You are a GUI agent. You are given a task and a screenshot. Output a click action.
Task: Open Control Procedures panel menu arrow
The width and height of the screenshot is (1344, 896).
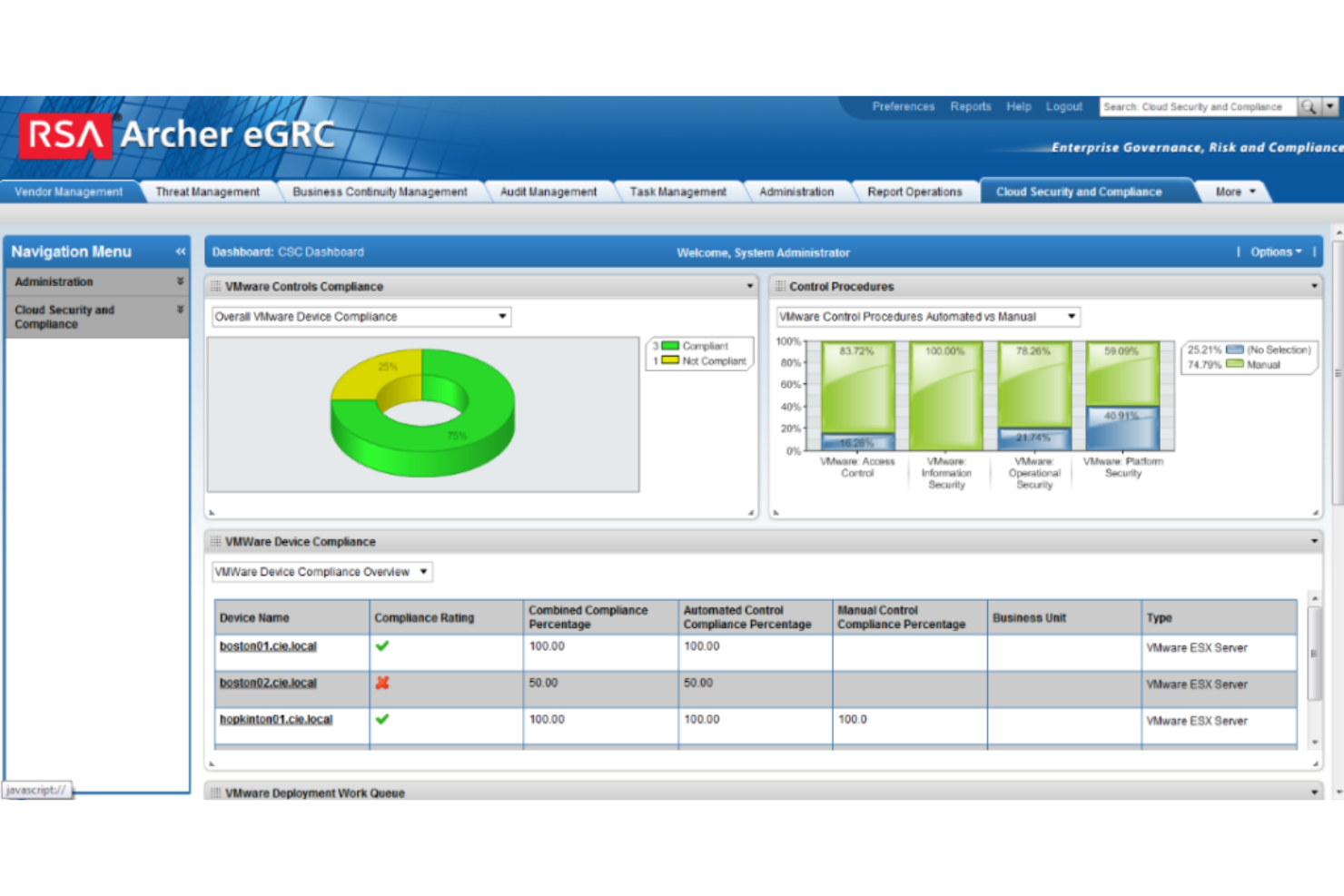pyautogui.click(x=1314, y=286)
